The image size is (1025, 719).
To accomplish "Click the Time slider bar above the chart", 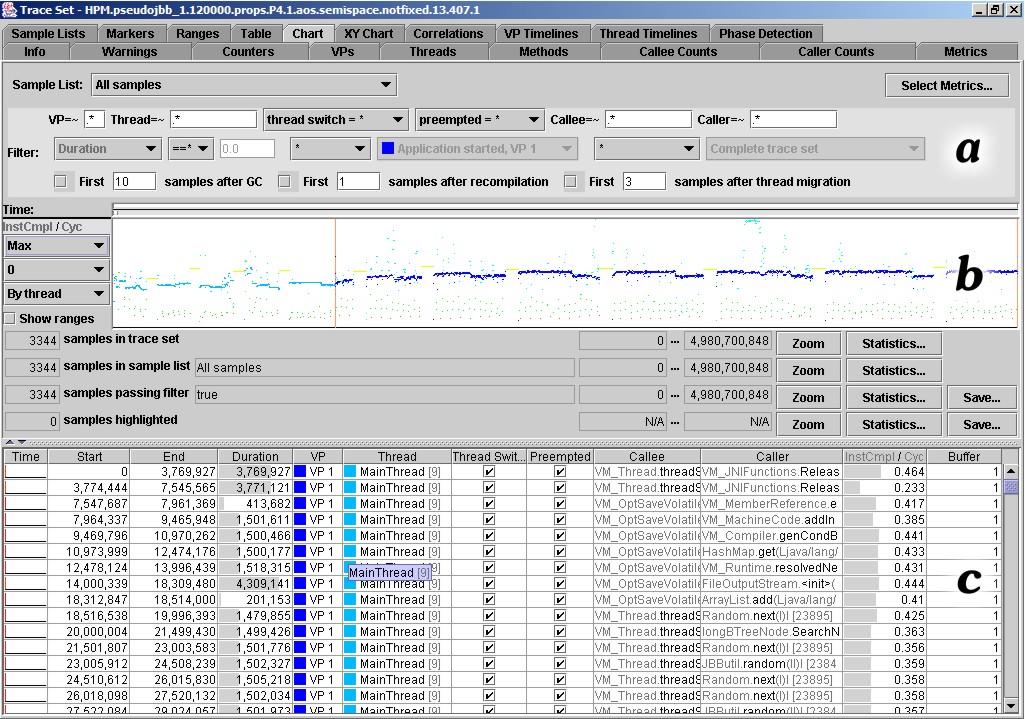I will coord(565,208).
